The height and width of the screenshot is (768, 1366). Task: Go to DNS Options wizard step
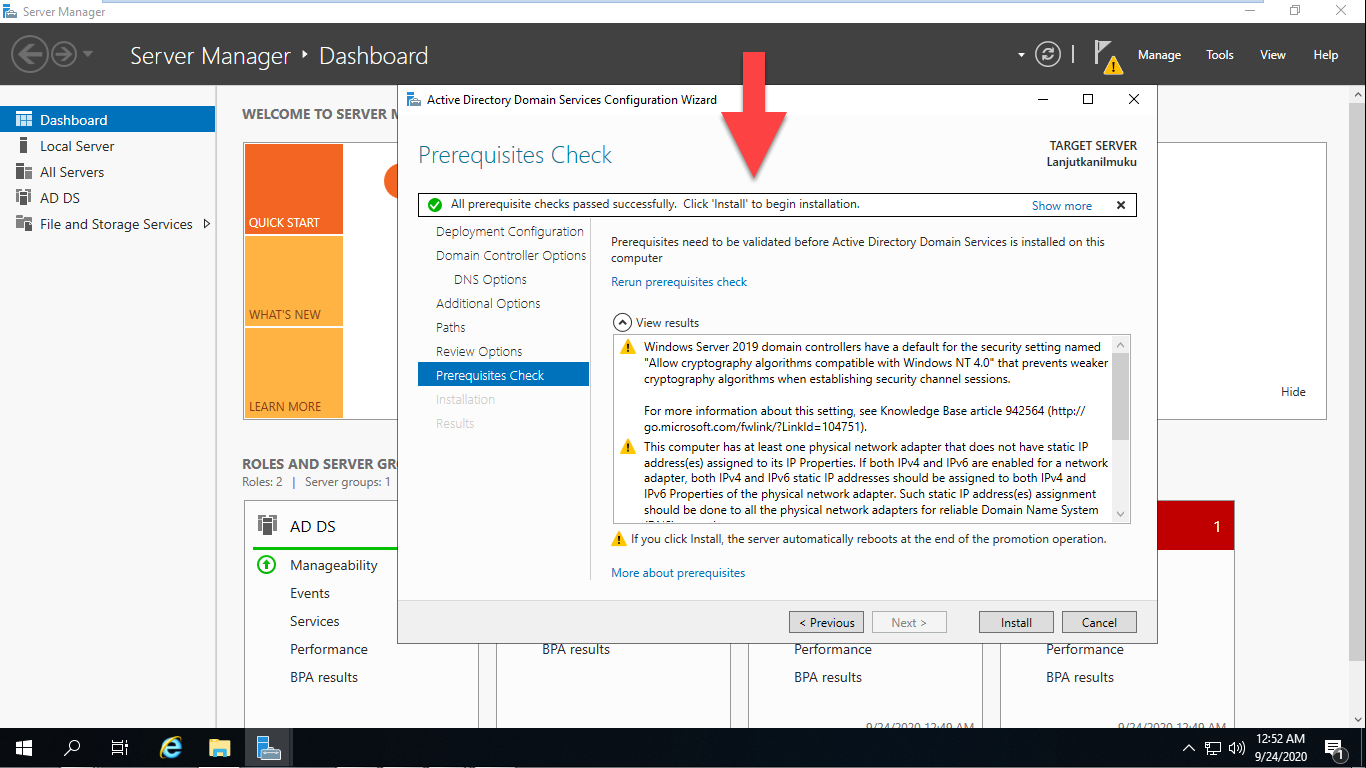(x=490, y=279)
